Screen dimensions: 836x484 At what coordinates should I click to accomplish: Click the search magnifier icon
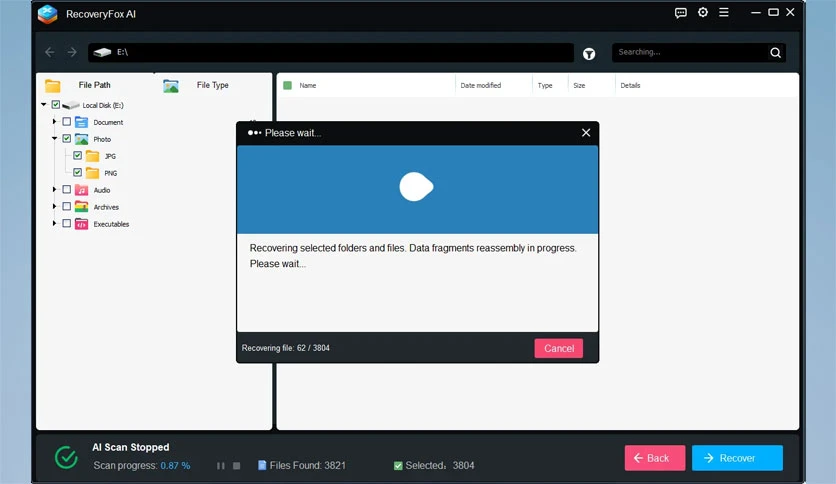click(775, 52)
